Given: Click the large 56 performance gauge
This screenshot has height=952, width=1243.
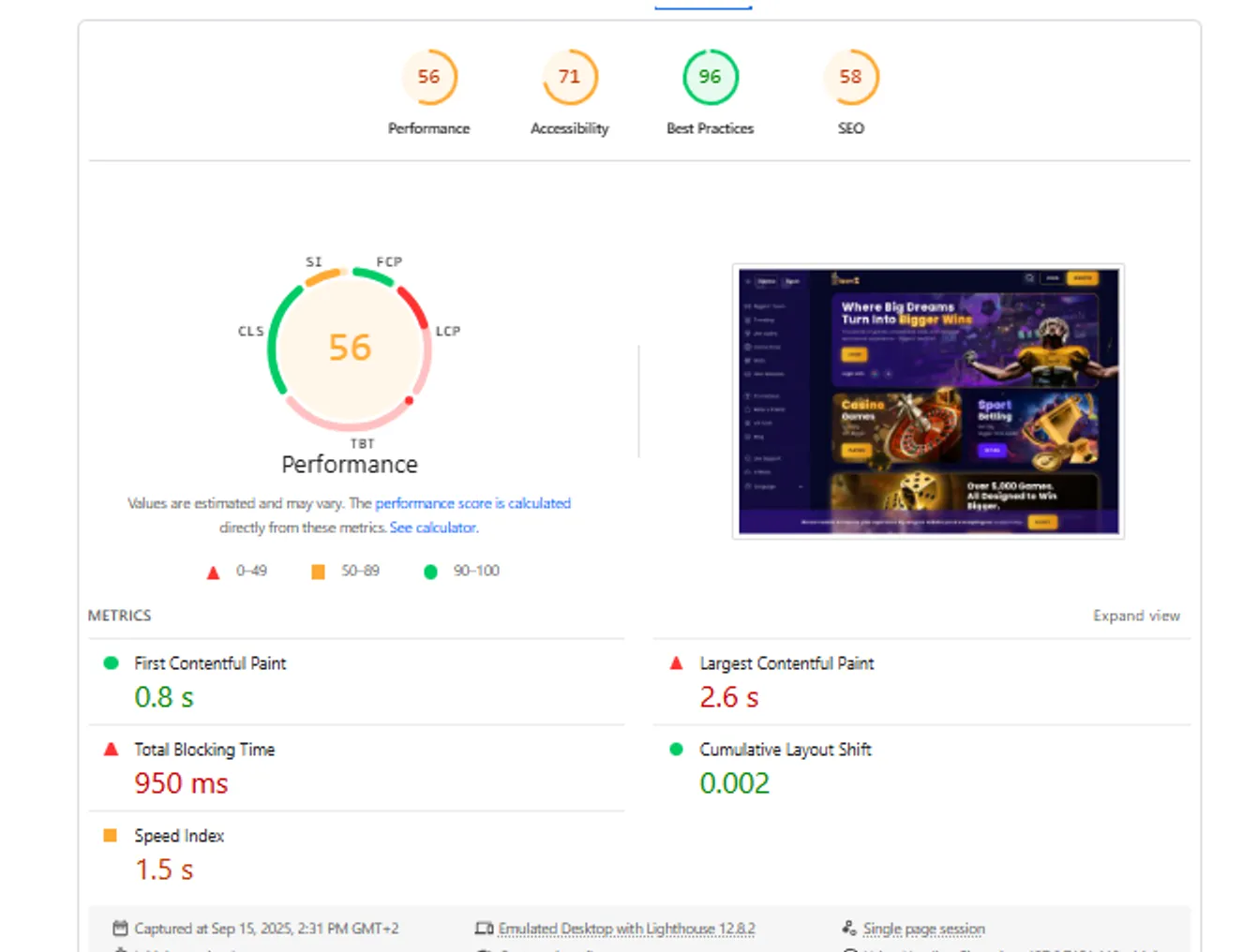Looking at the screenshot, I should click(x=350, y=348).
